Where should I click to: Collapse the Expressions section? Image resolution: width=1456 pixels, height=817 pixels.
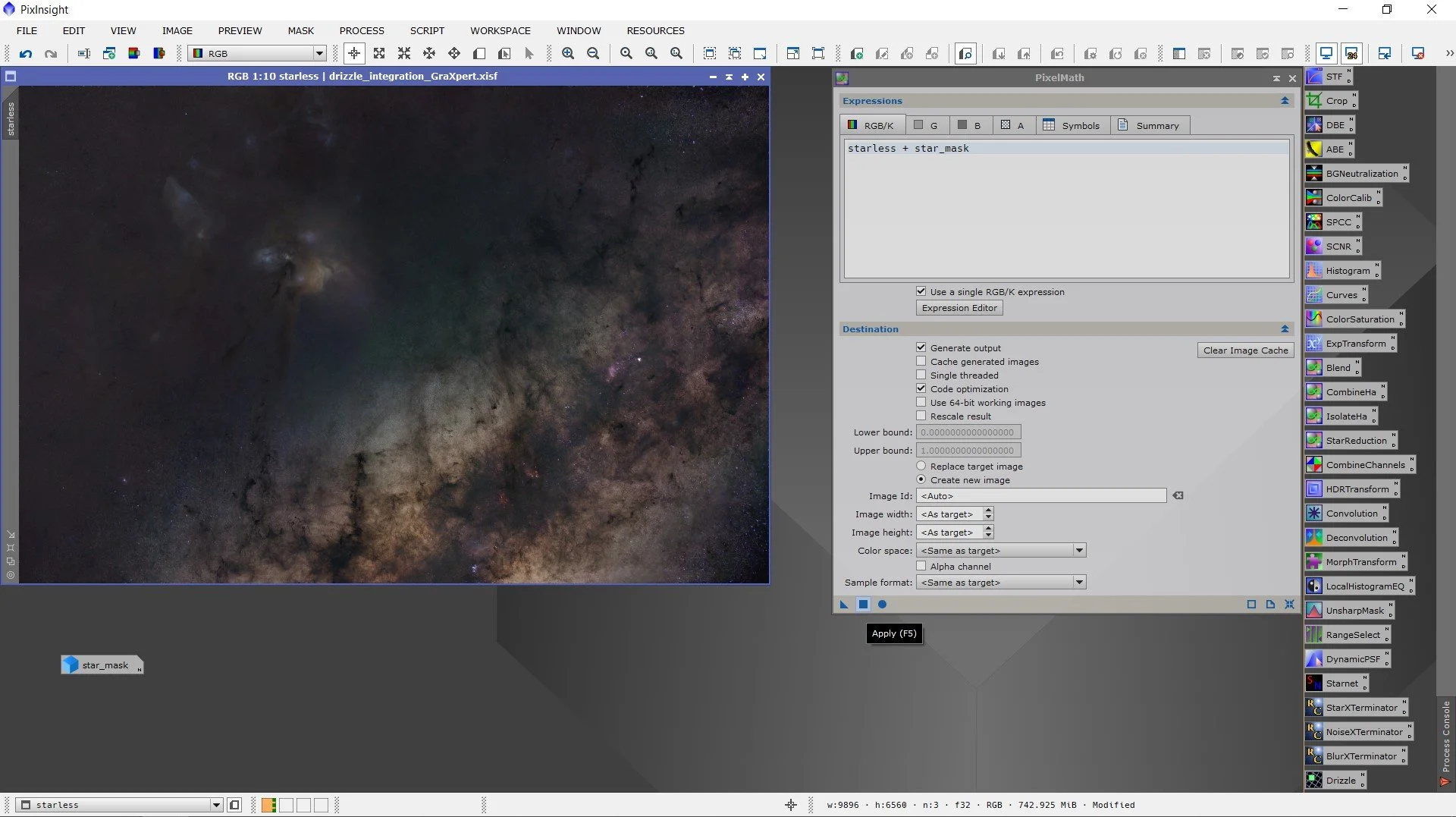tap(1285, 101)
